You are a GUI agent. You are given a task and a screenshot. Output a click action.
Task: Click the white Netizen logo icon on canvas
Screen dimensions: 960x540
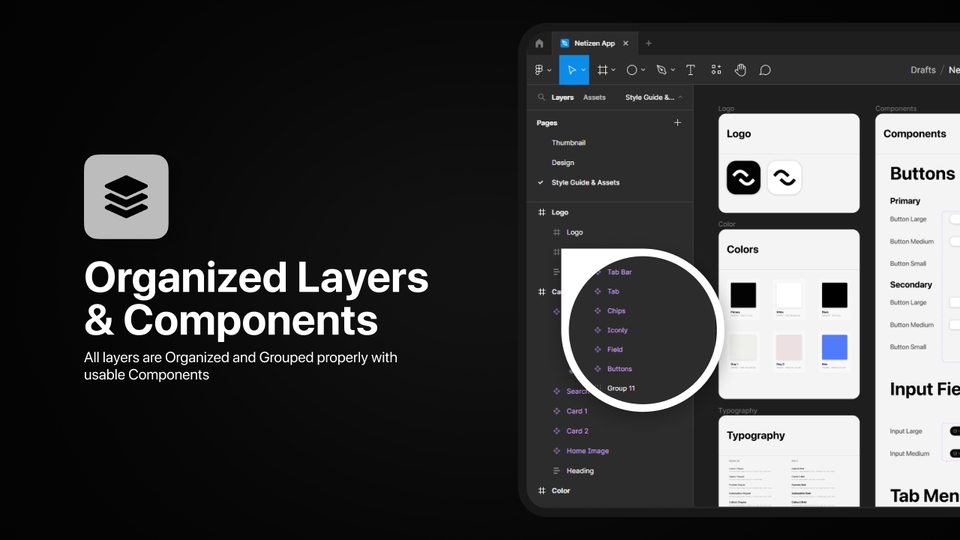coord(784,178)
